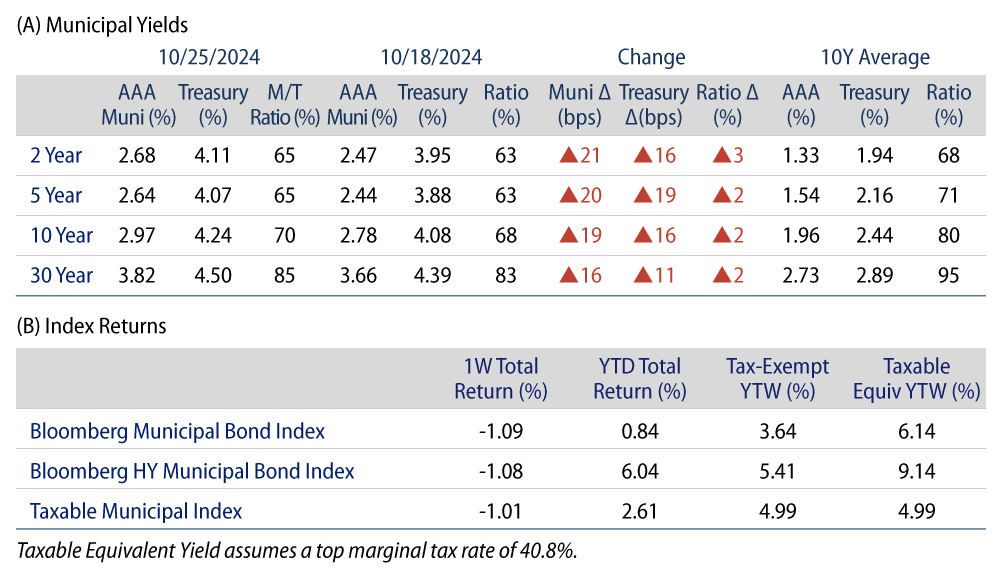The image size is (1000, 580).
Task: Select the 10/18/2024 date header
Action: click(433, 57)
